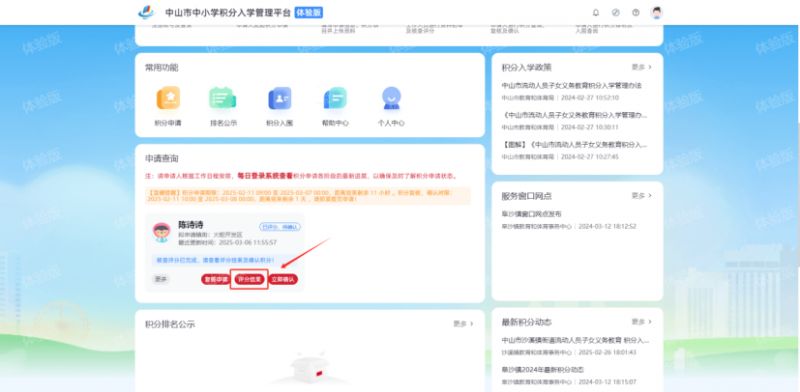800x392 pixels.
Task: Open 帮助中心 teal document icon
Action: (335, 98)
